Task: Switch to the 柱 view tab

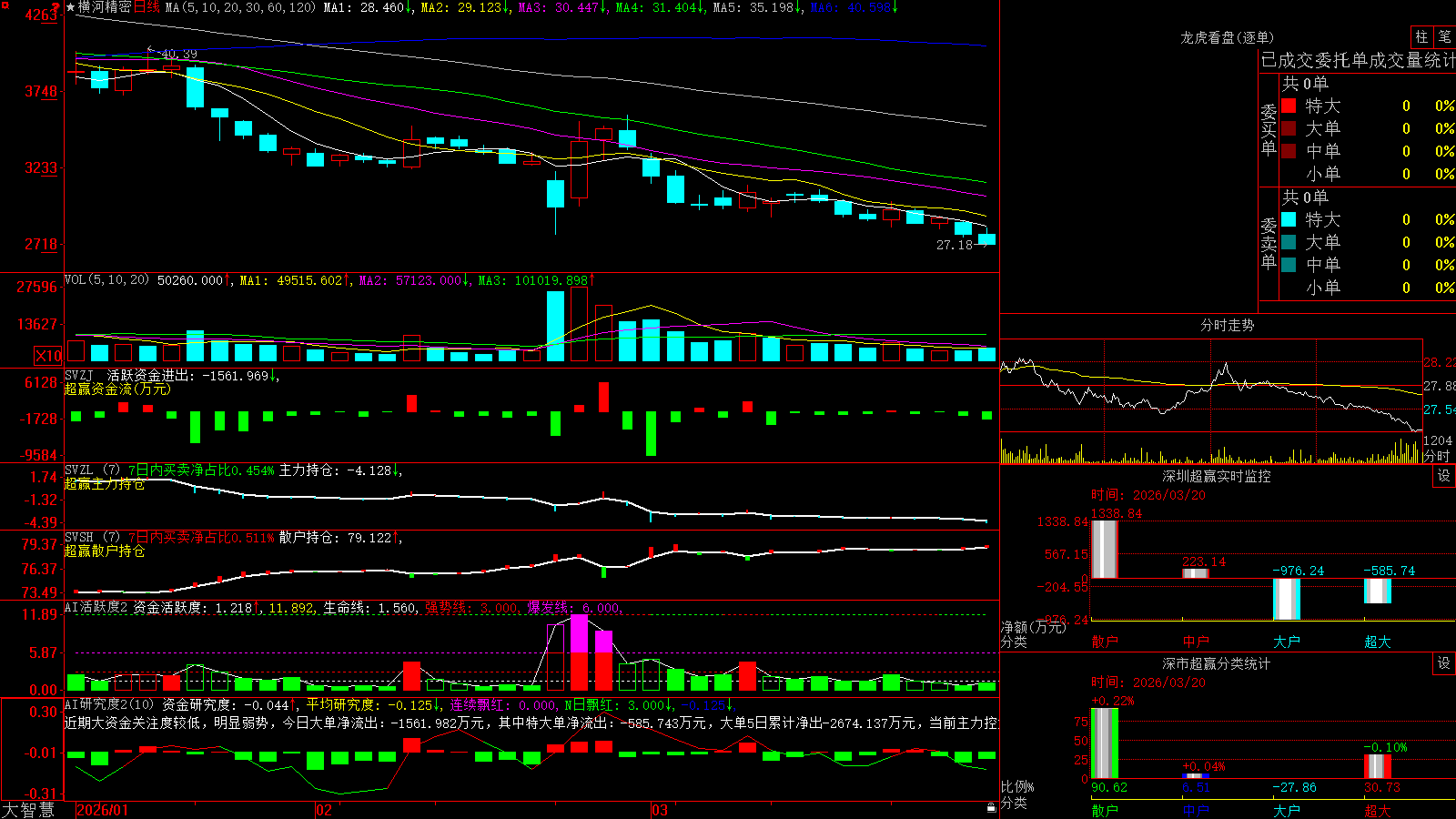Action: (1421, 37)
